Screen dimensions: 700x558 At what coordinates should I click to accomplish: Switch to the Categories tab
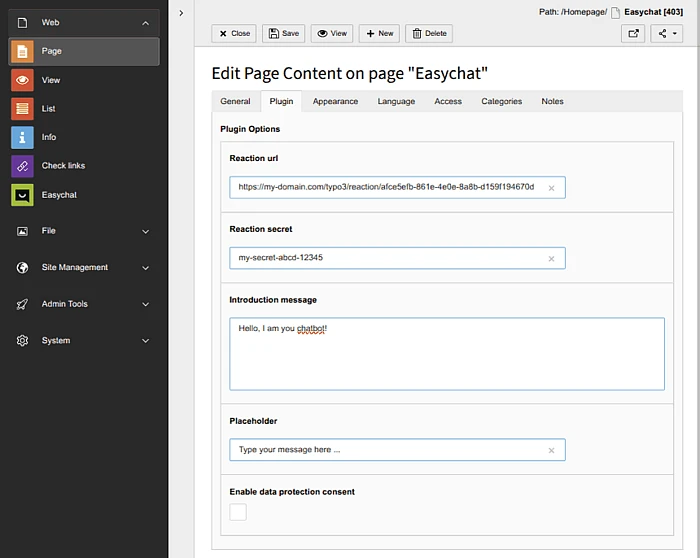tap(502, 101)
